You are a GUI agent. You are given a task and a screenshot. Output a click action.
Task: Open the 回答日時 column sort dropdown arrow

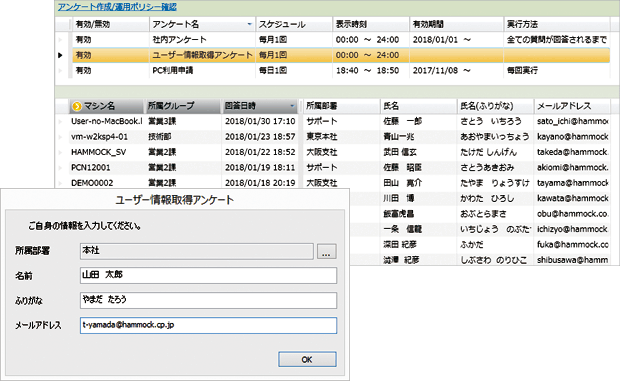tap(292, 106)
